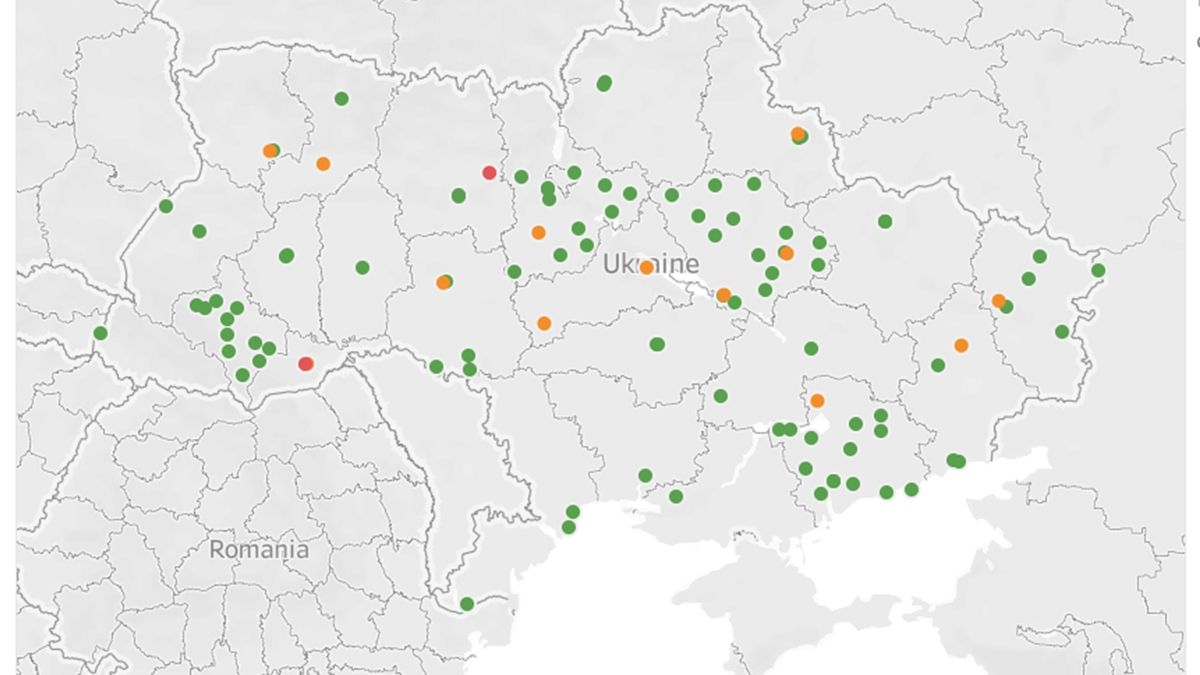Select the orange marker beside the Ukraine label
This screenshot has width=1200, height=675.
644,270
